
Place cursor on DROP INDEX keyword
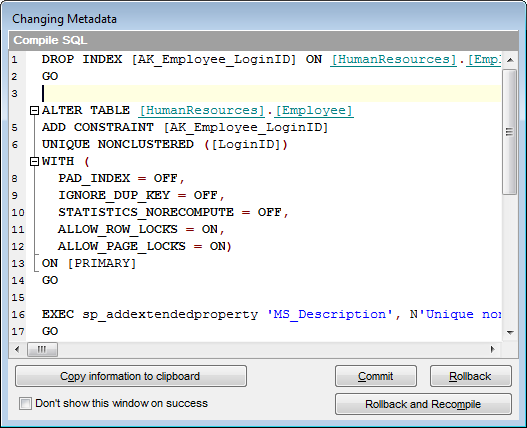82,60
